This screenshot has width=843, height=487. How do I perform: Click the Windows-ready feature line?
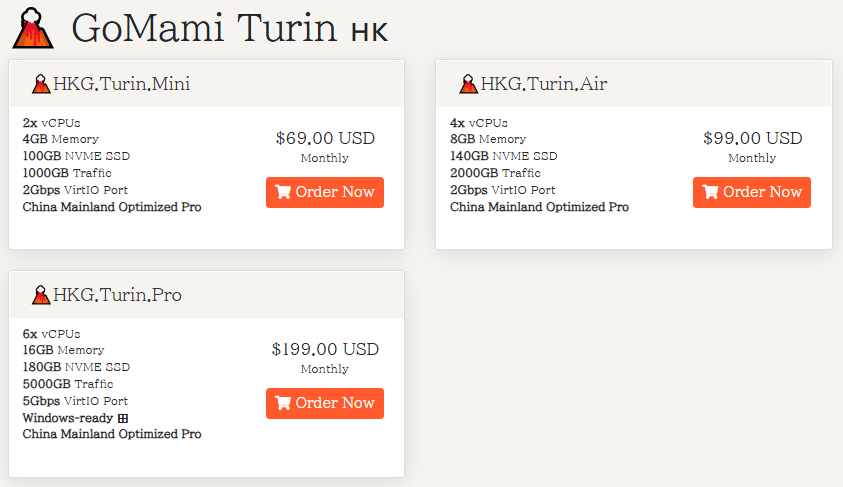tap(68, 418)
